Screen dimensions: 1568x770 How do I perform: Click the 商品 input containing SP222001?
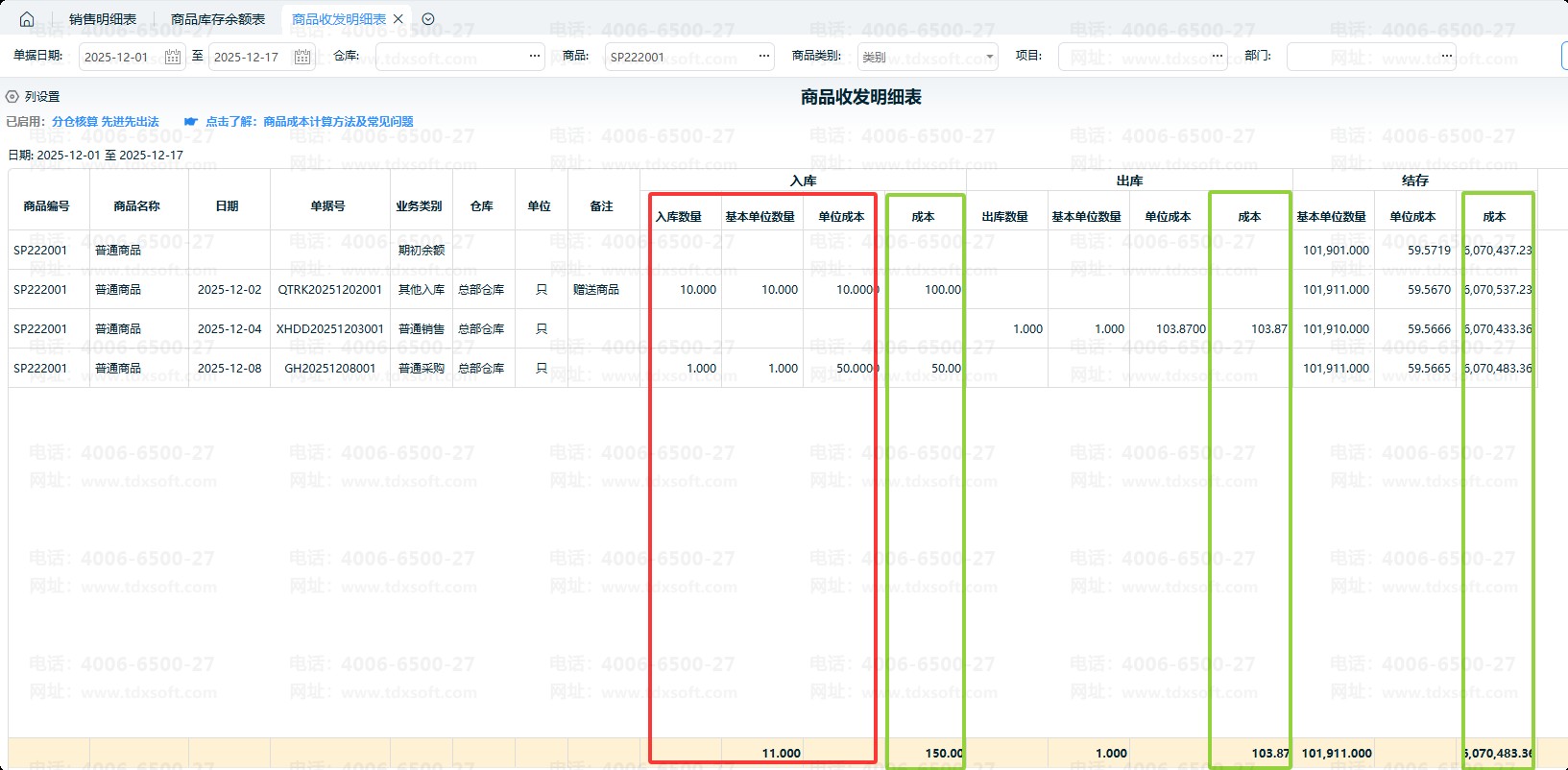point(680,57)
